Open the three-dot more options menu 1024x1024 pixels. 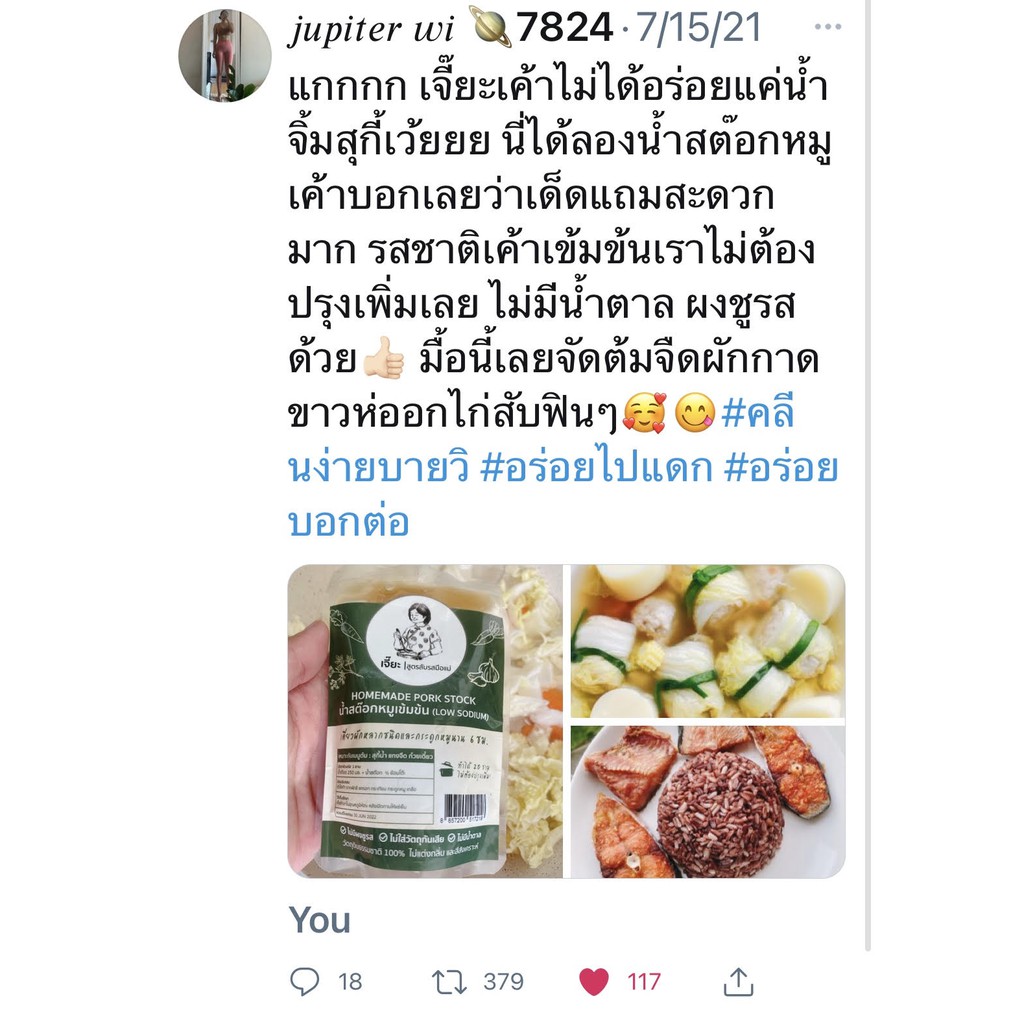pyautogui.click(x=828, y=27)
